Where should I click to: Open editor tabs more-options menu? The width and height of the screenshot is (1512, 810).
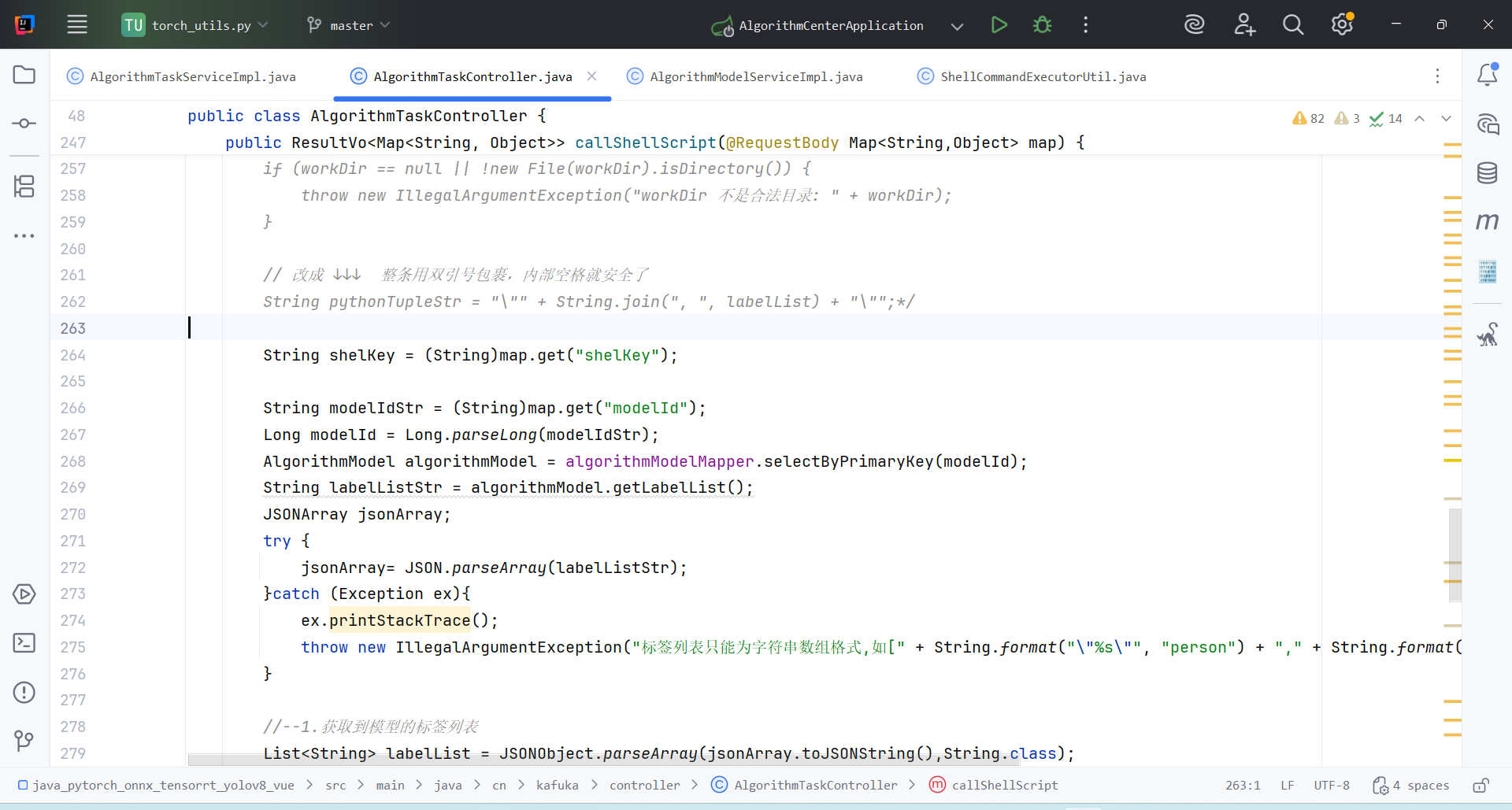point(1437,76)
